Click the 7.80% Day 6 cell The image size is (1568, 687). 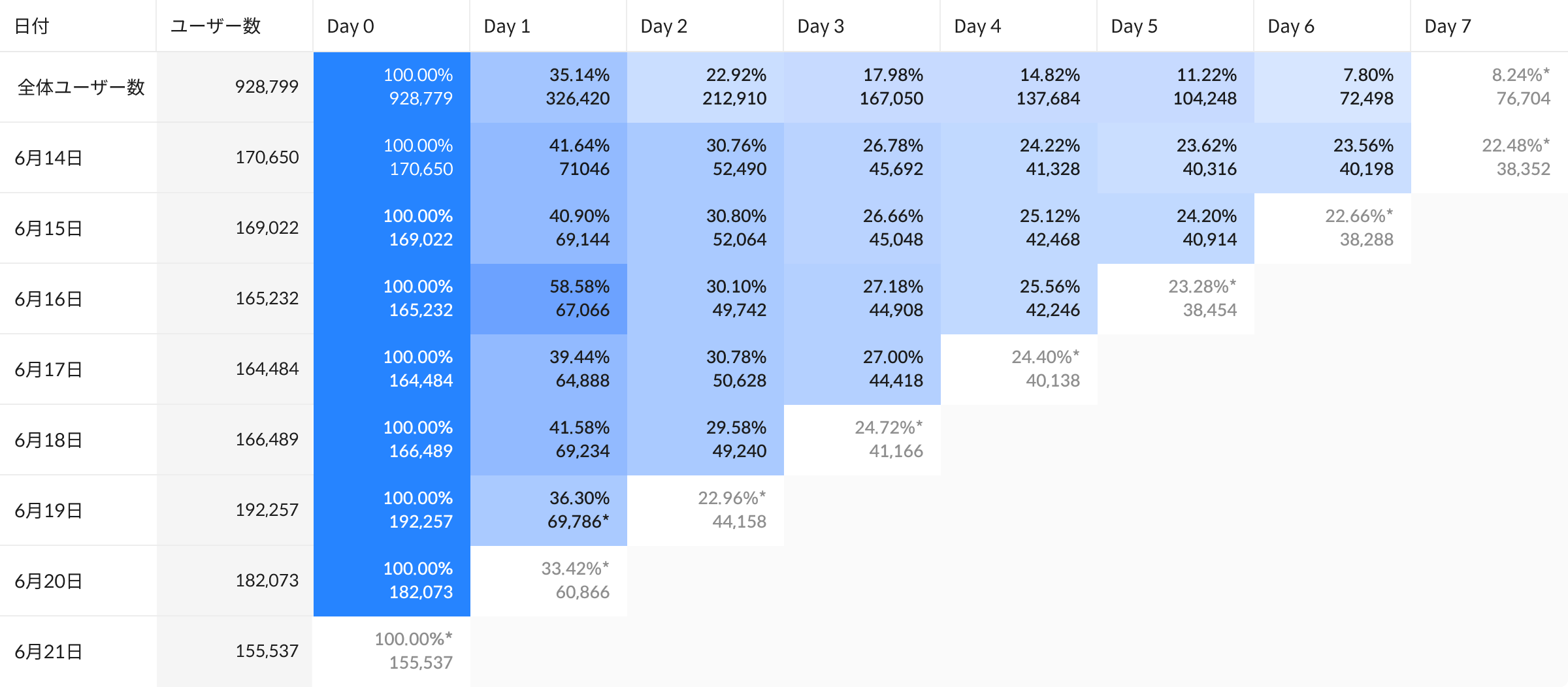[x=1333, y=87]
